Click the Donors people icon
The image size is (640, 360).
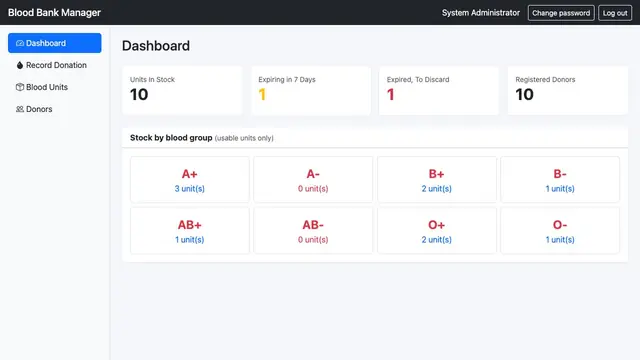(20, 109)
